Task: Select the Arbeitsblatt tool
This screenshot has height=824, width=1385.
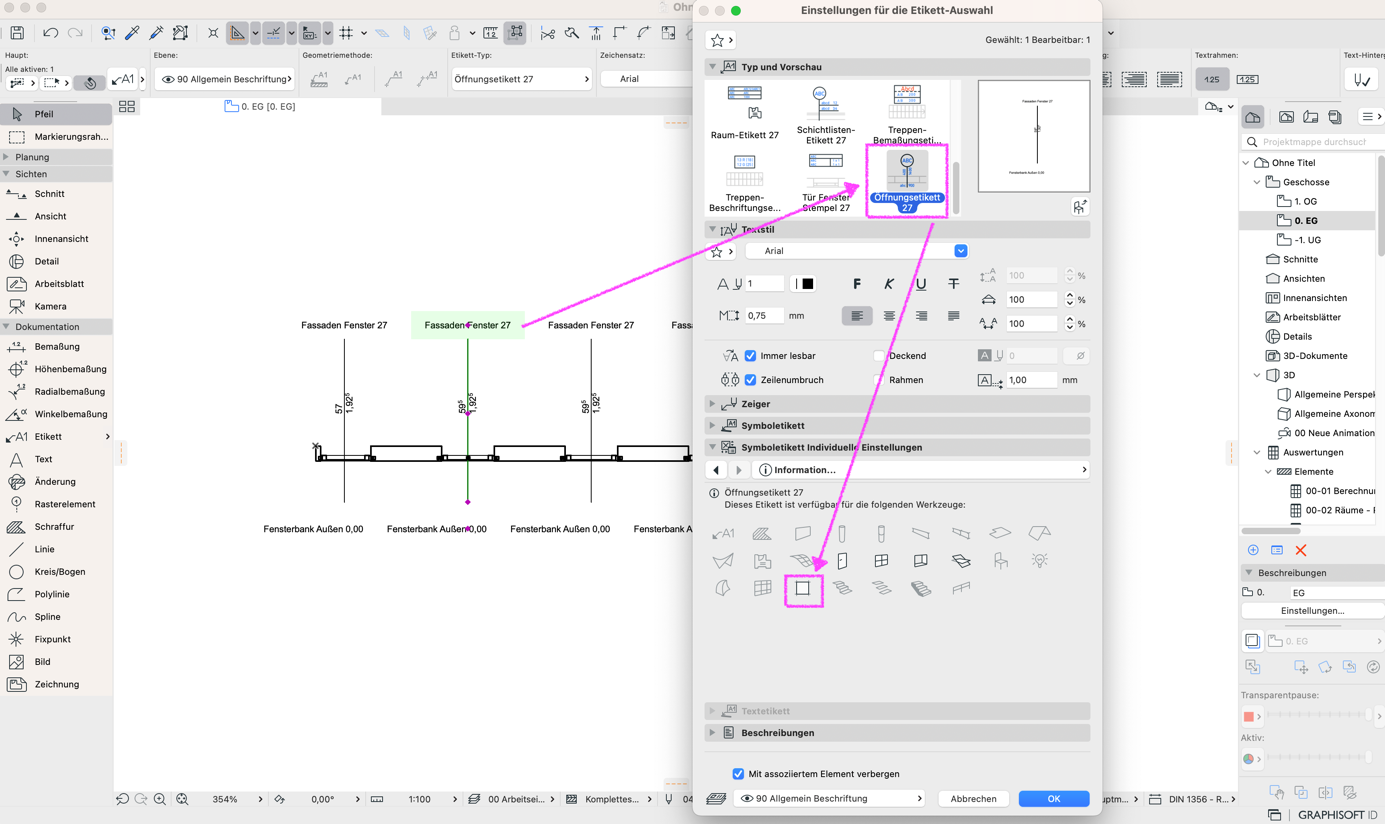Action: point(56,284)
